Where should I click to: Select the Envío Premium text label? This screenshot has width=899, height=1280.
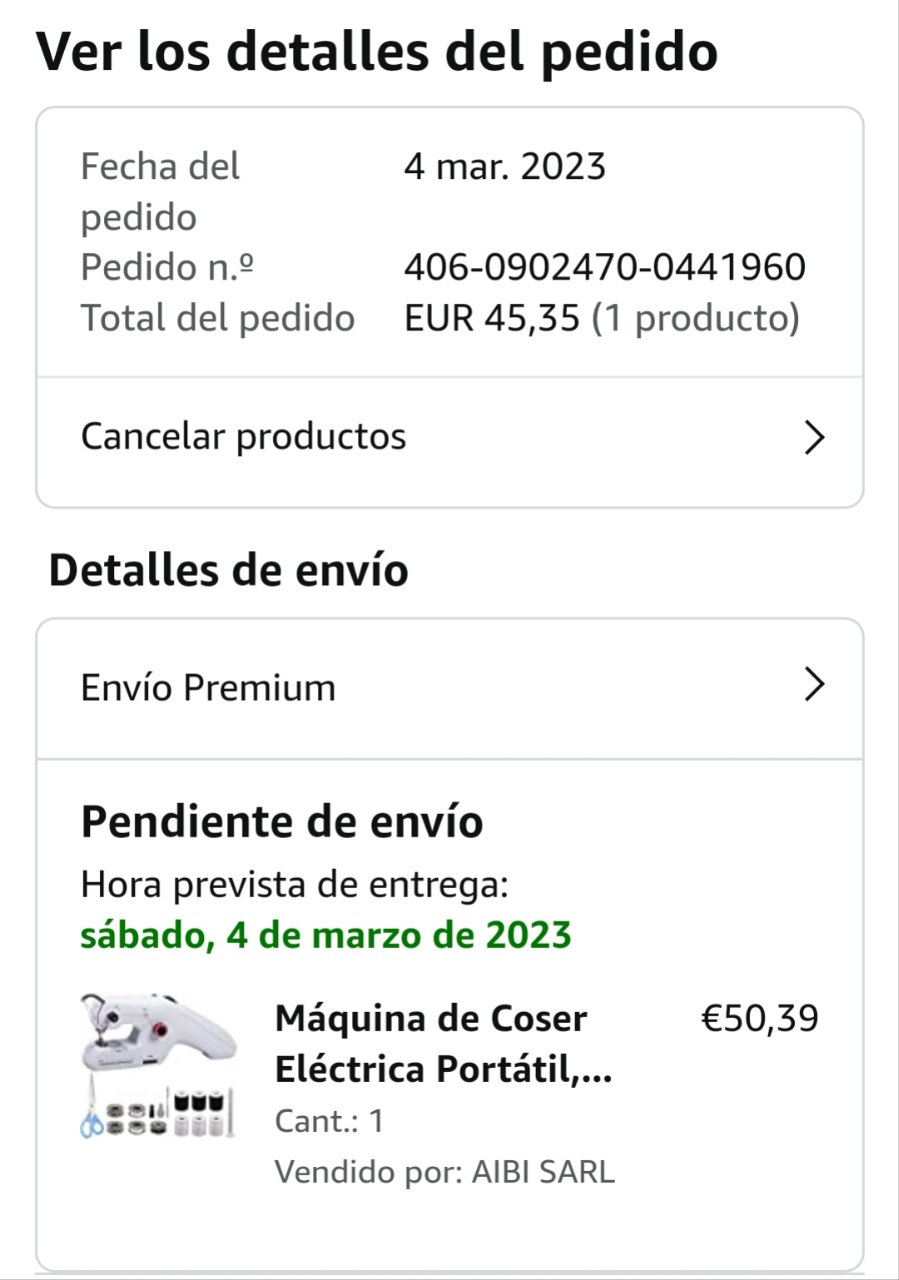[208, 687]
